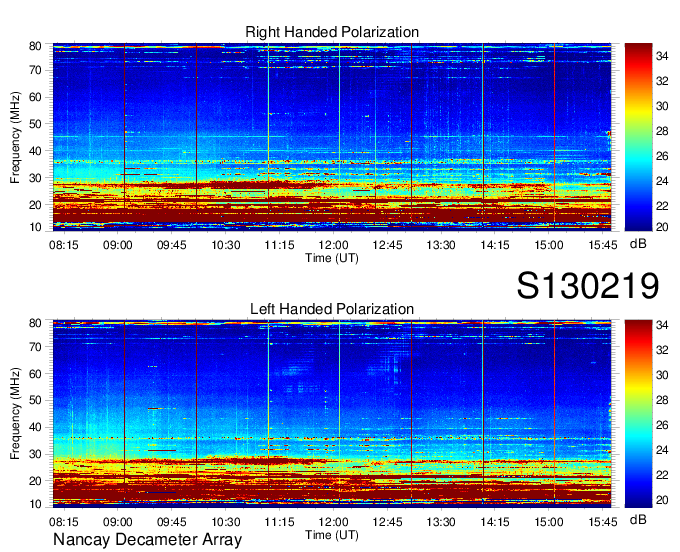Screen dimensions: 680x552
Task: Click the 10 MHz tick on bottom frequency axis
Action: click(x=35, y=504)
